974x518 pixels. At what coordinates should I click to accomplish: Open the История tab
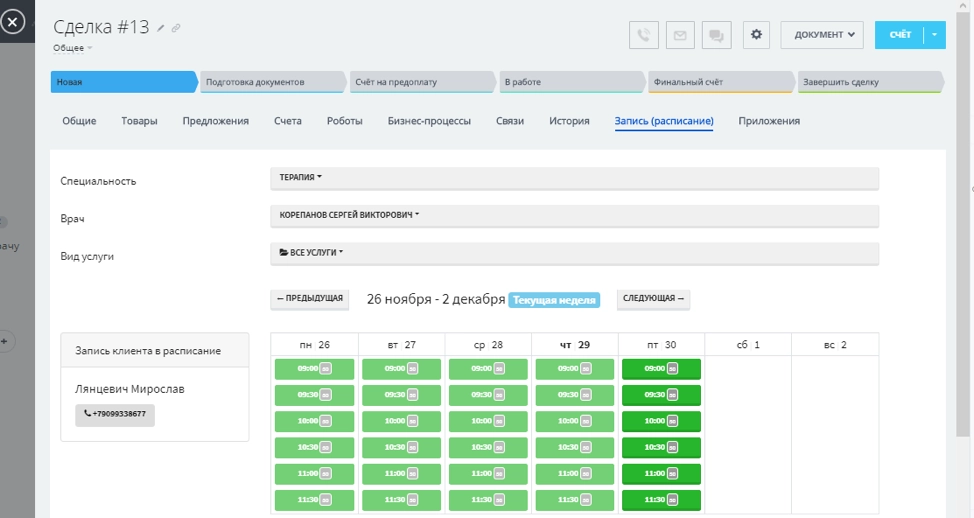[x=569, y=121]
